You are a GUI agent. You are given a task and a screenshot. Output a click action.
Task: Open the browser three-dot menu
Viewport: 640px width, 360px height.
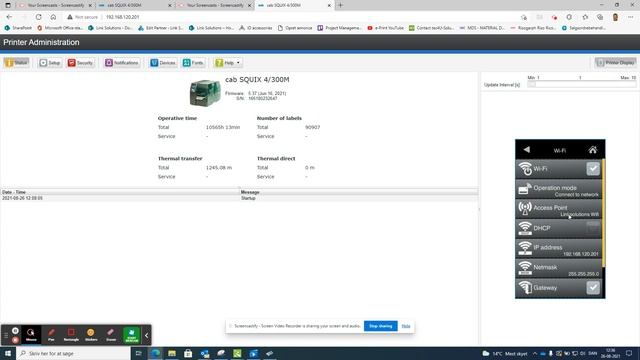631,17
